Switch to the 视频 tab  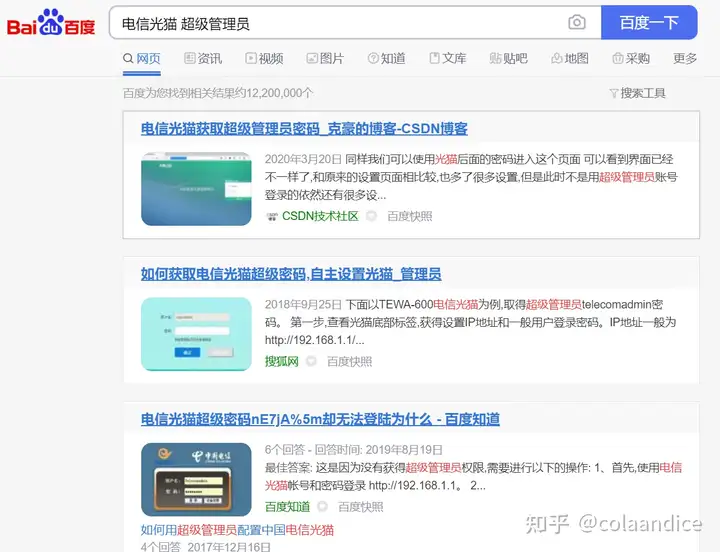click(264, 59)
